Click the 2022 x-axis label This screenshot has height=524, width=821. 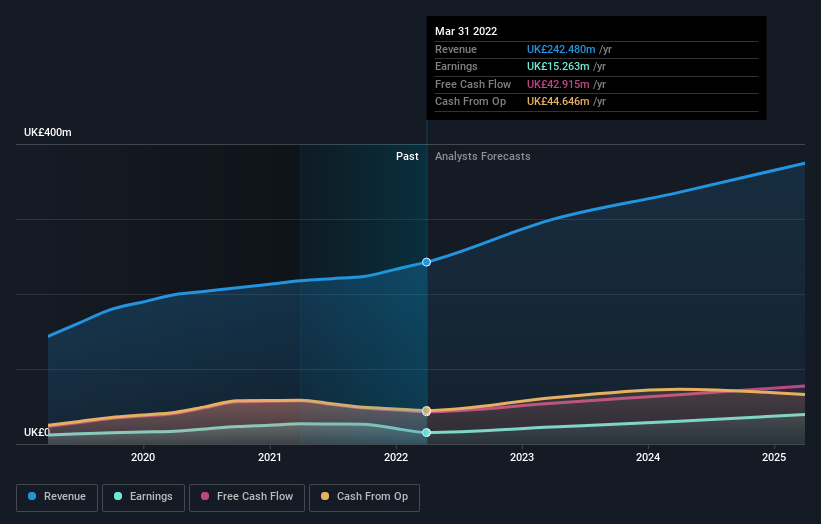click(396, 457)
